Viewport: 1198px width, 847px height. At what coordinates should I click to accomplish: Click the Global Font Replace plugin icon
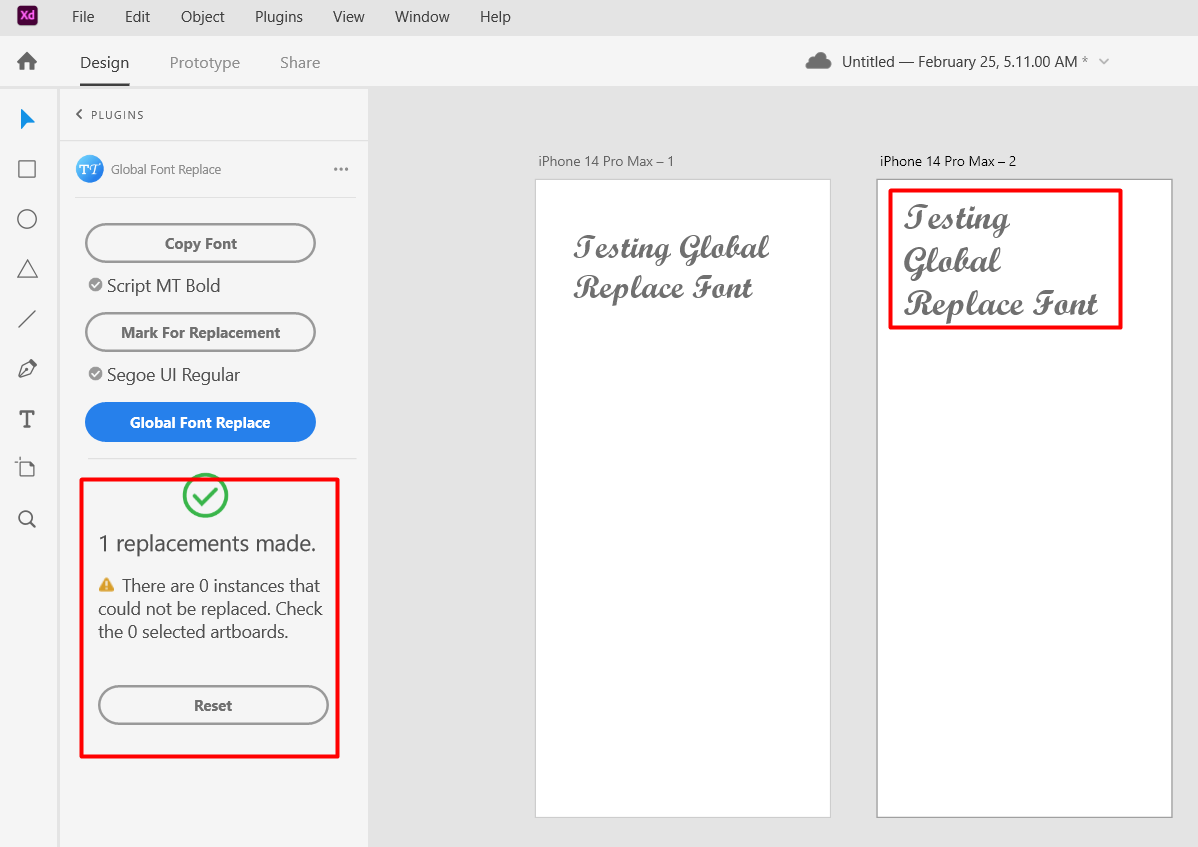[90, 169]
